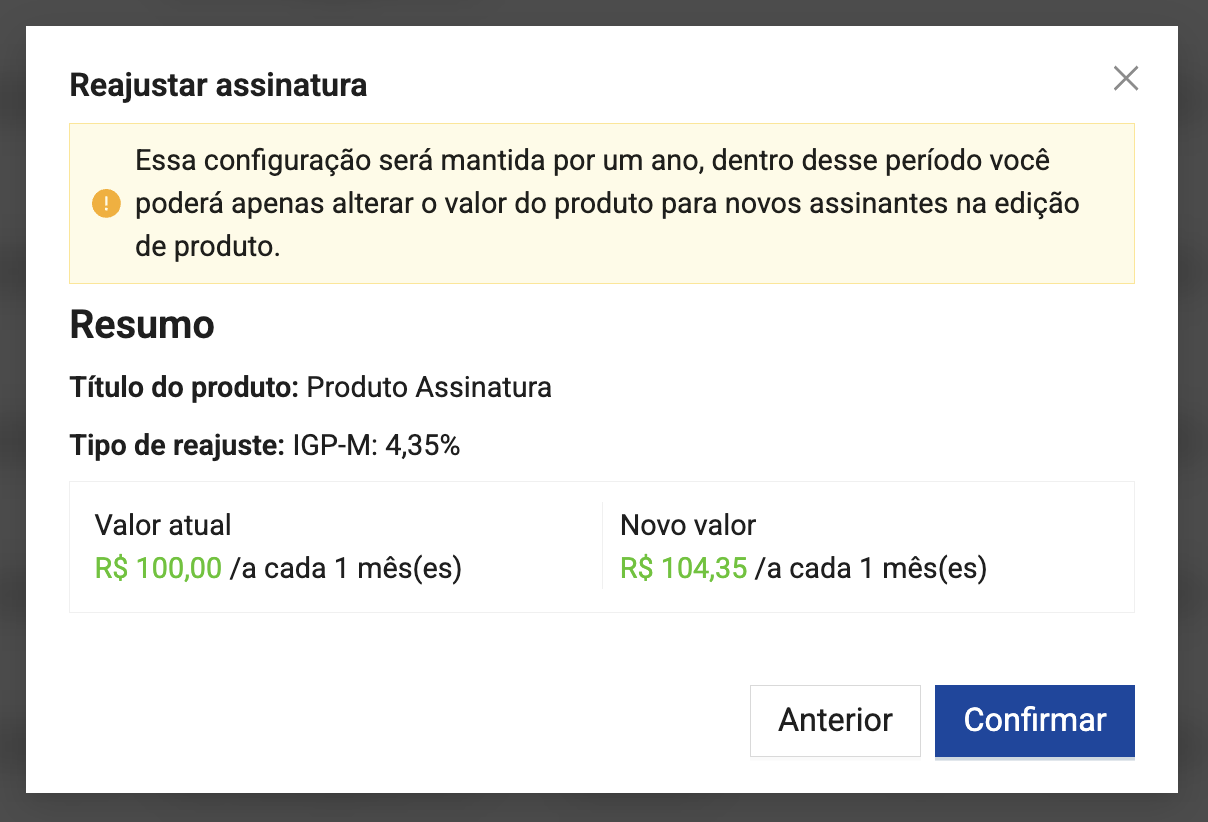Click the Novo valor label
This screenshot has height=822, width=1208.
688,524
